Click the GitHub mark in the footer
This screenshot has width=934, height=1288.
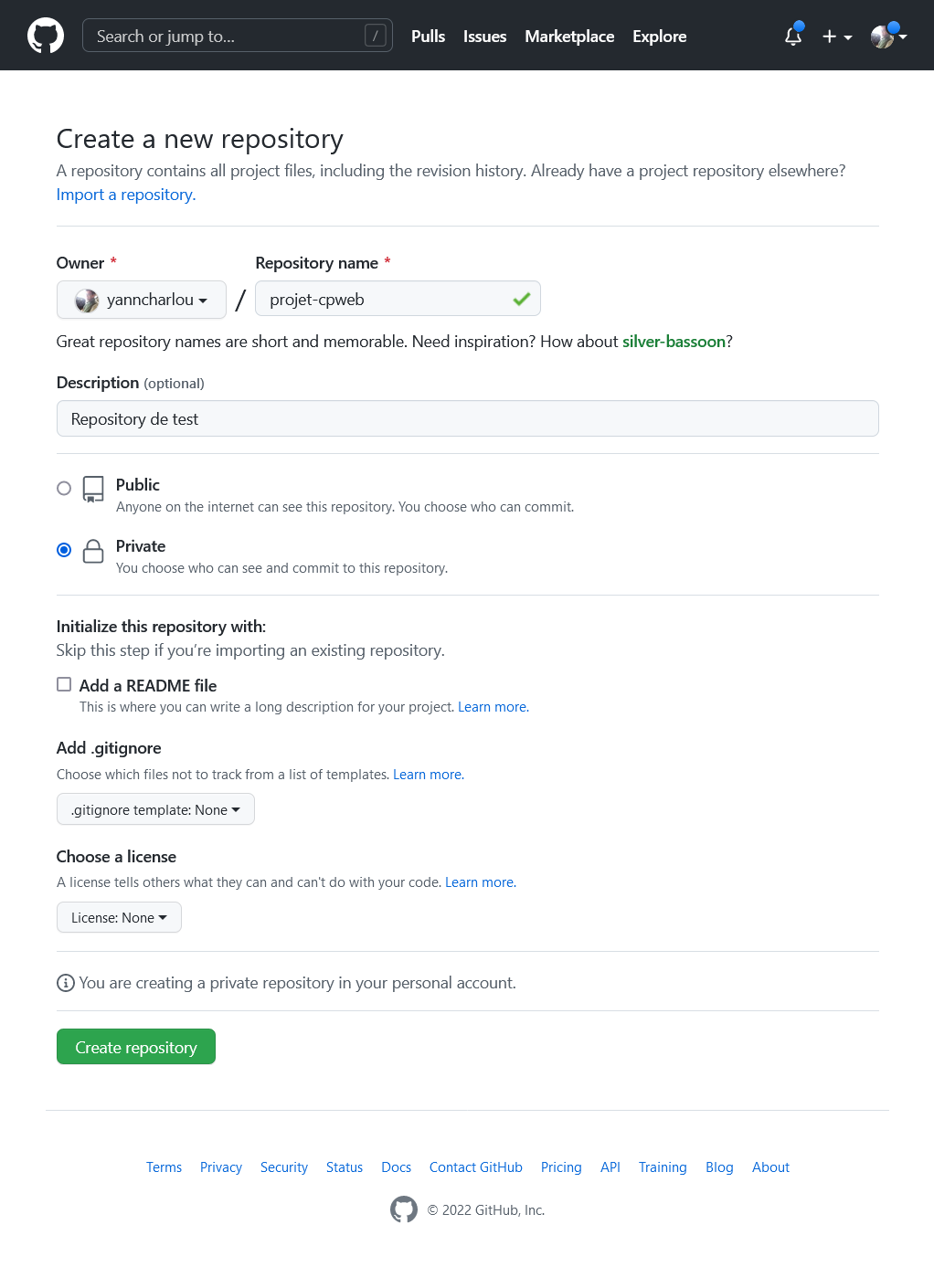(404, 1209)
